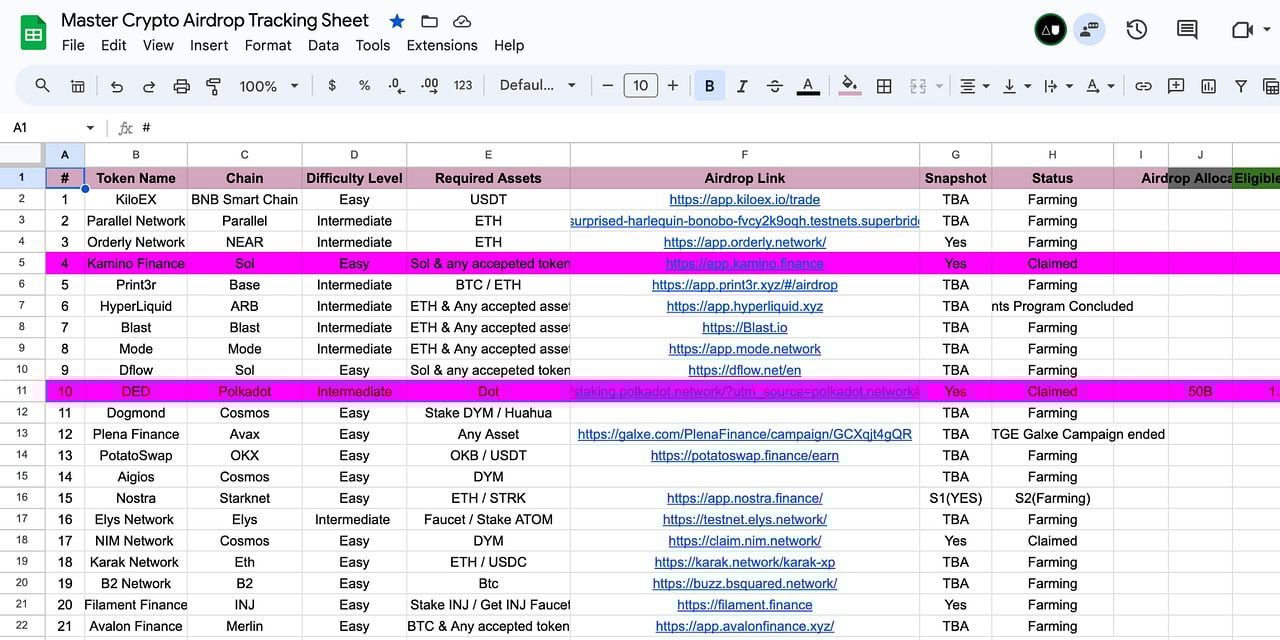Expand the Default font dropdown

[538, 86]
